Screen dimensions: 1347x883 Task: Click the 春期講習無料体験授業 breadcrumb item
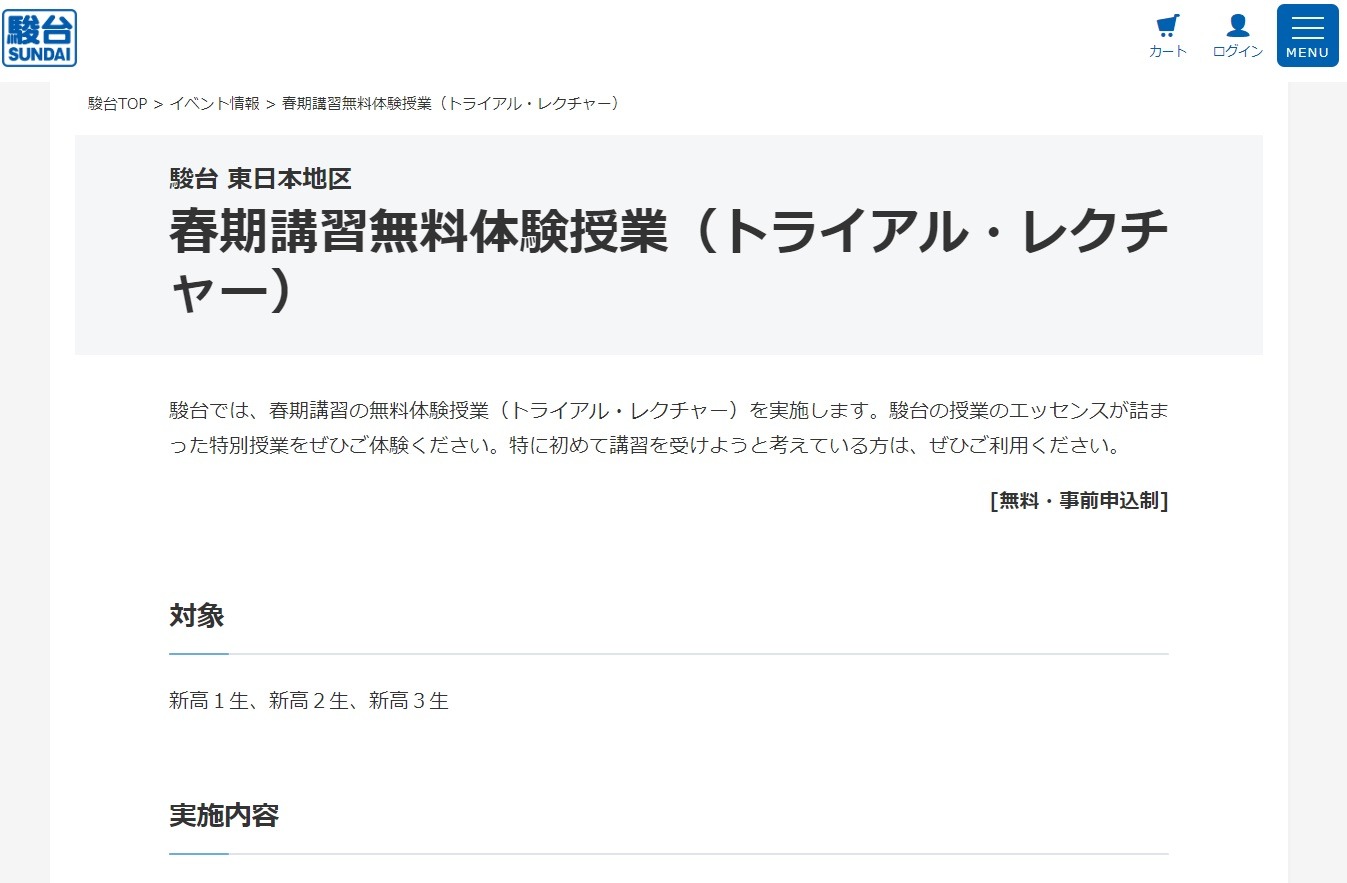click(451, 103)
